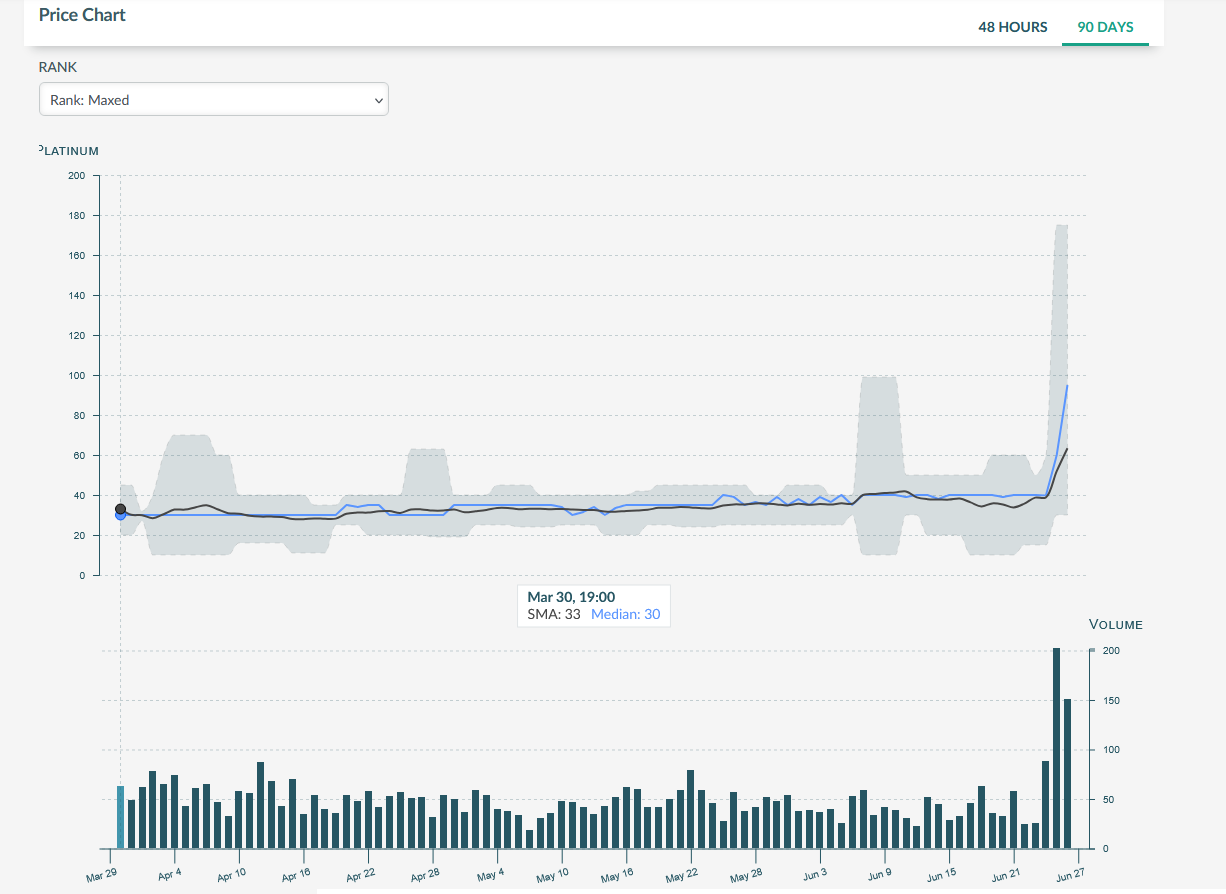Click the 'Apr 22' date axis label
1226x894 pixels.
pyautogui.click(x=359, y=877)
